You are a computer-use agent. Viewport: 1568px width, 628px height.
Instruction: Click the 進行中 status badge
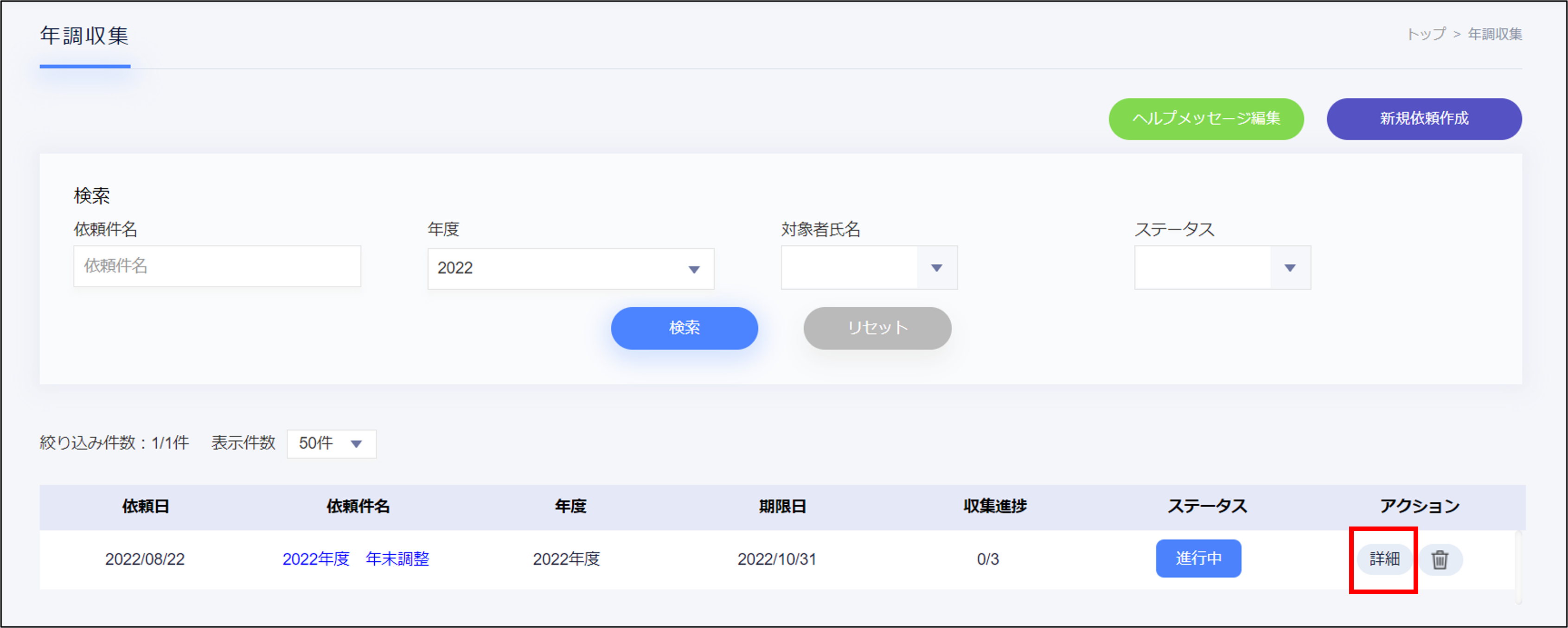[x=1198, y=558]
